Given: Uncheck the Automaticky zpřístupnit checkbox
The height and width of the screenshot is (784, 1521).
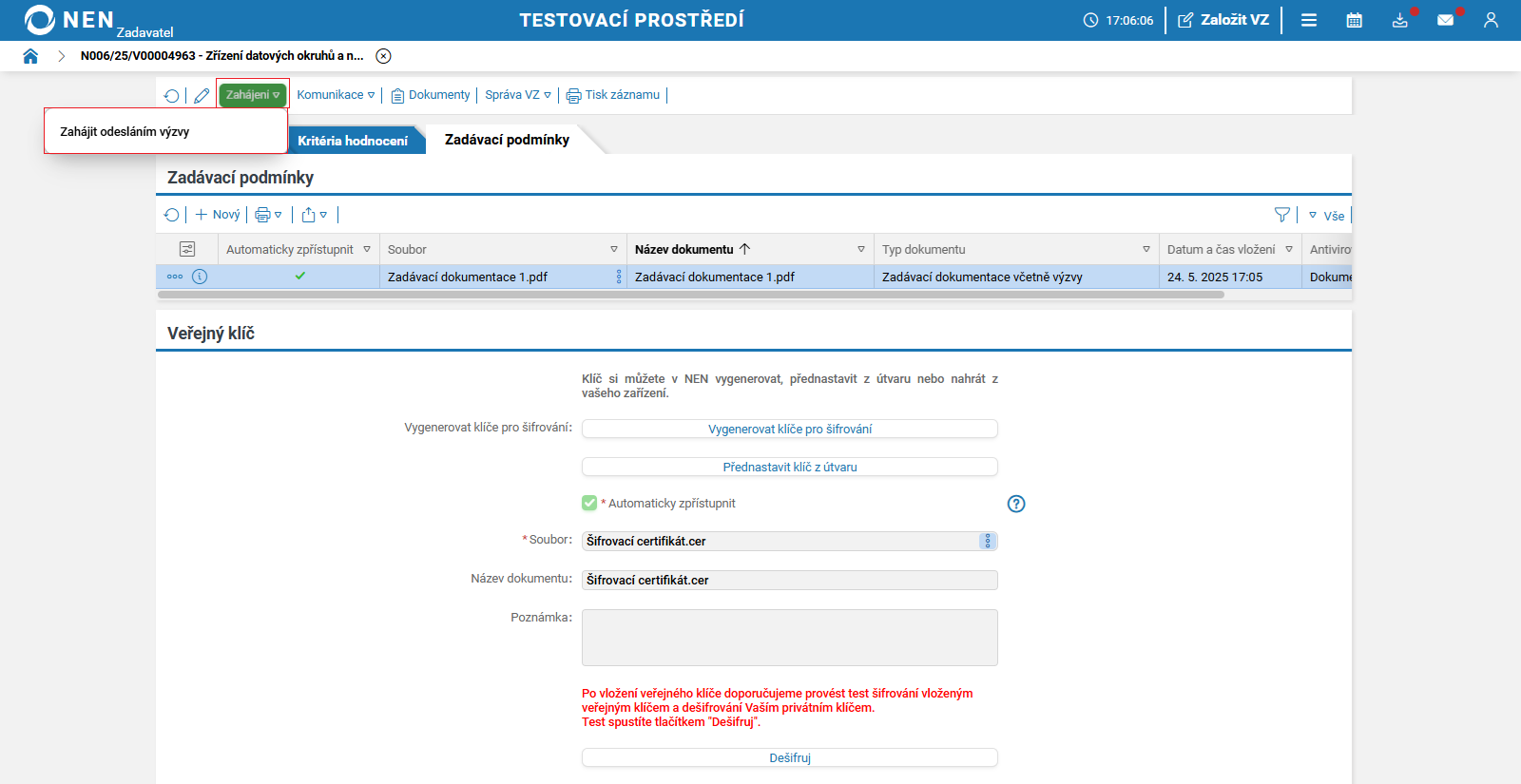Looking at the screenshot, I should 589,503.
